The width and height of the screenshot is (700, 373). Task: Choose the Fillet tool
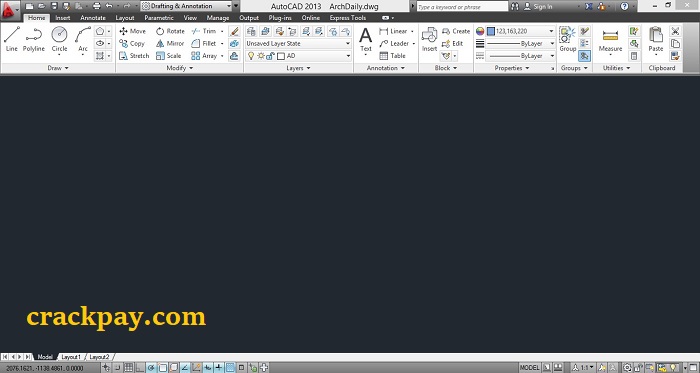point(204,43)
